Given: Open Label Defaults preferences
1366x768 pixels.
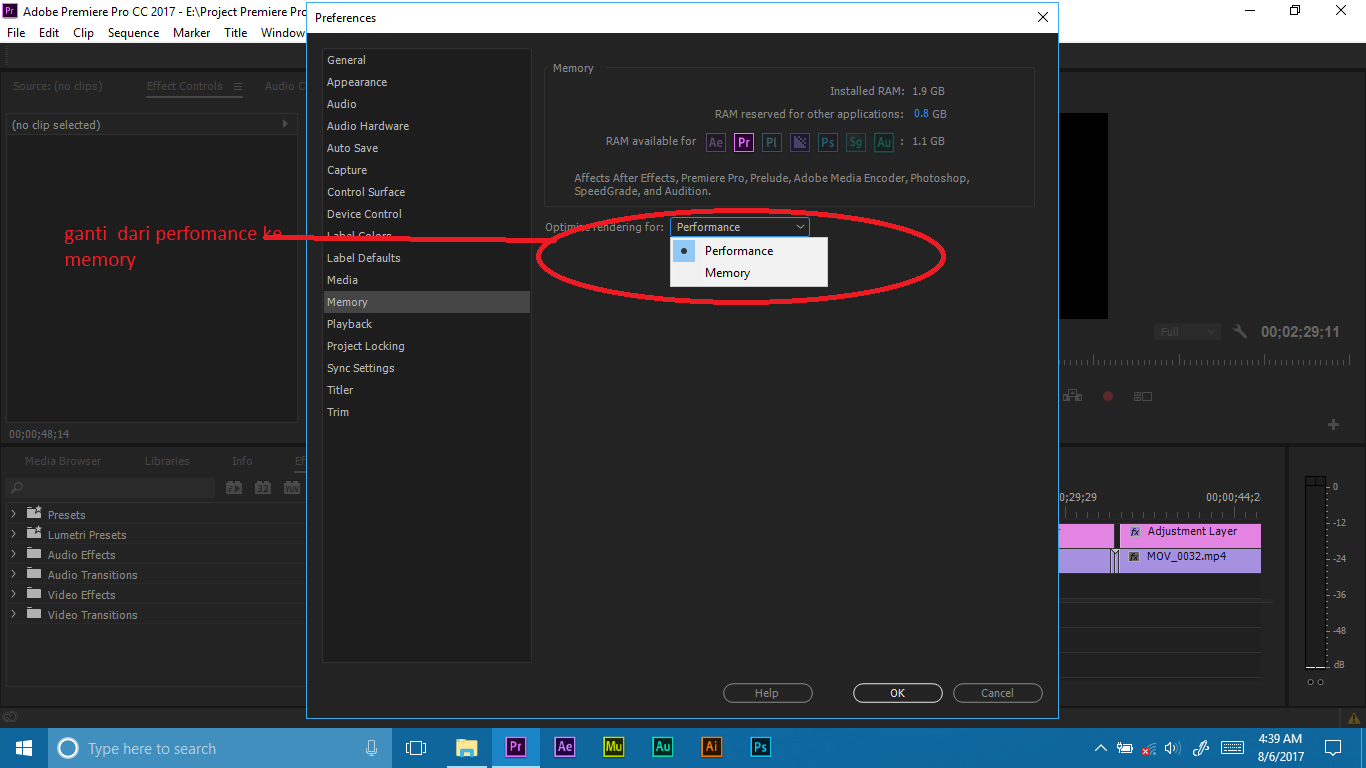Looking at the screenshot, I should click(427, 258).
